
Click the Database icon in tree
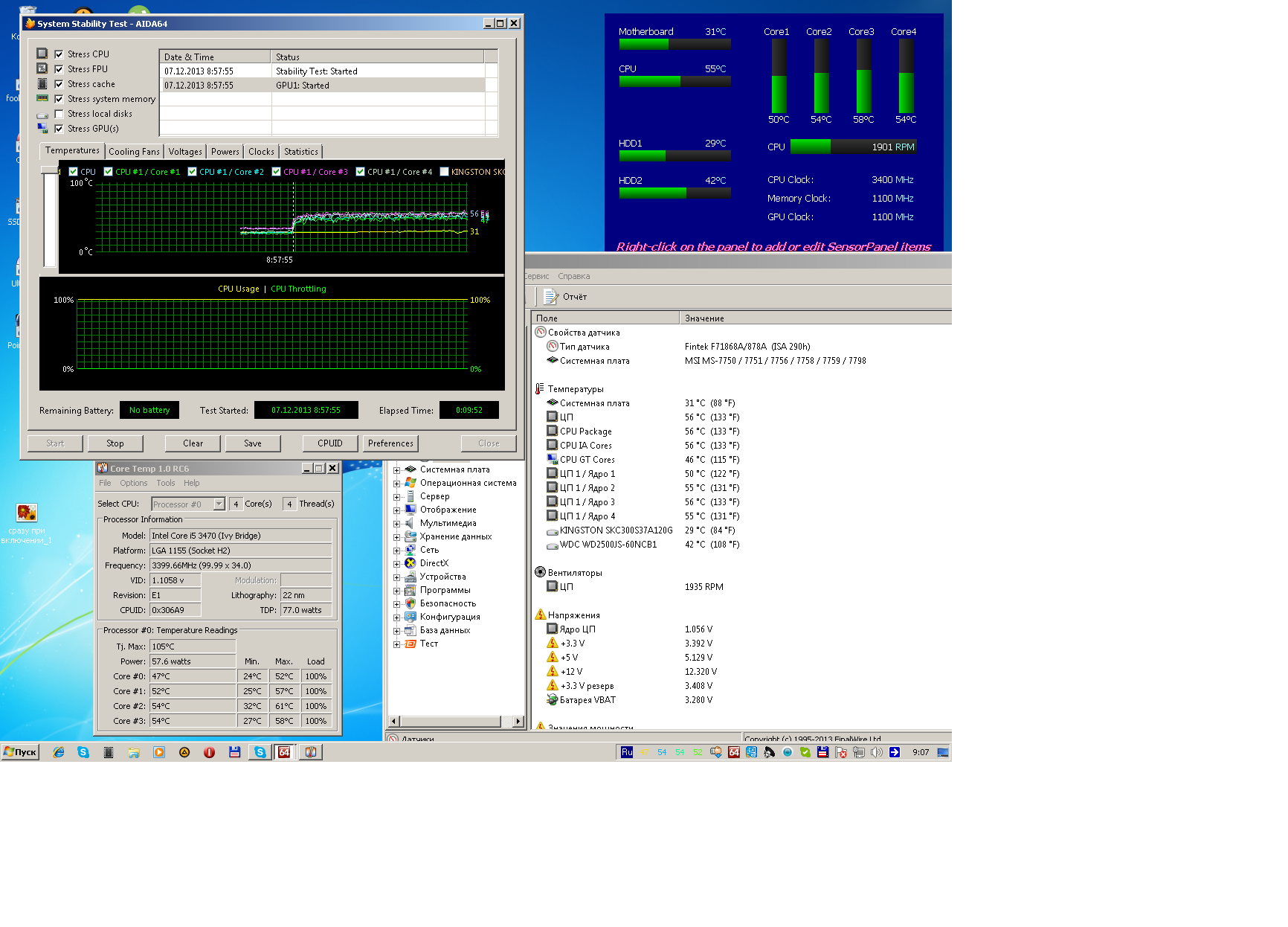coord(410,630)
